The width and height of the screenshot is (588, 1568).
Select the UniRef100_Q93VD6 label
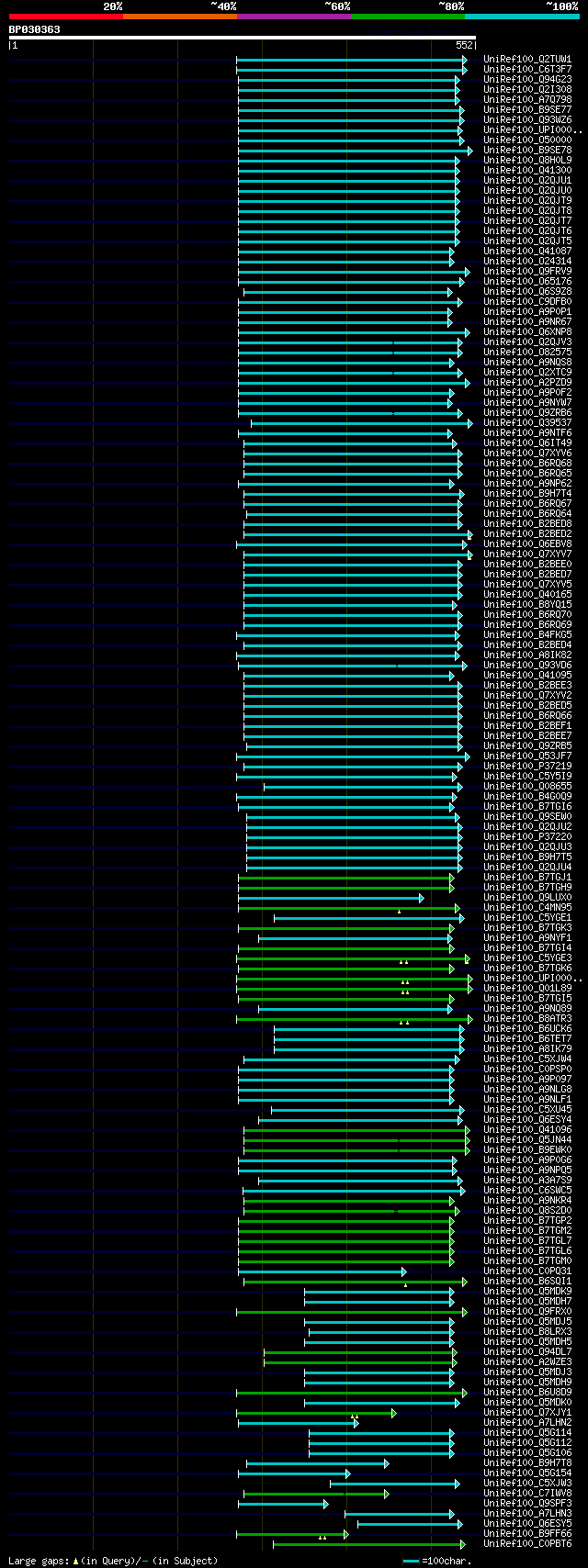[x=527, y=665]
